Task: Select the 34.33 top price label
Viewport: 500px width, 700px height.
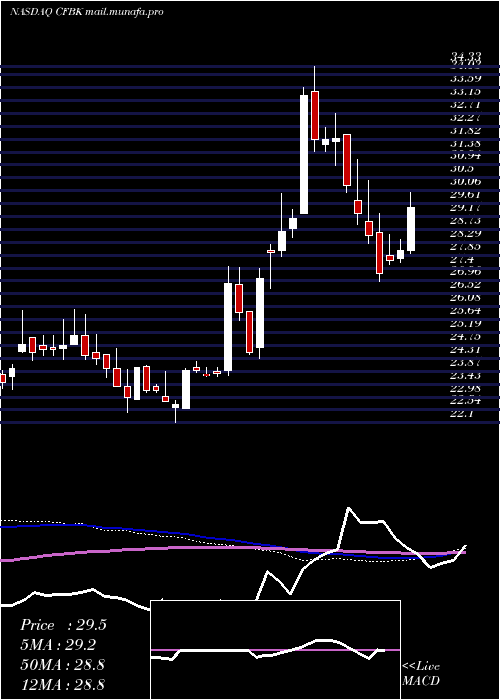Action: [466, 56]
